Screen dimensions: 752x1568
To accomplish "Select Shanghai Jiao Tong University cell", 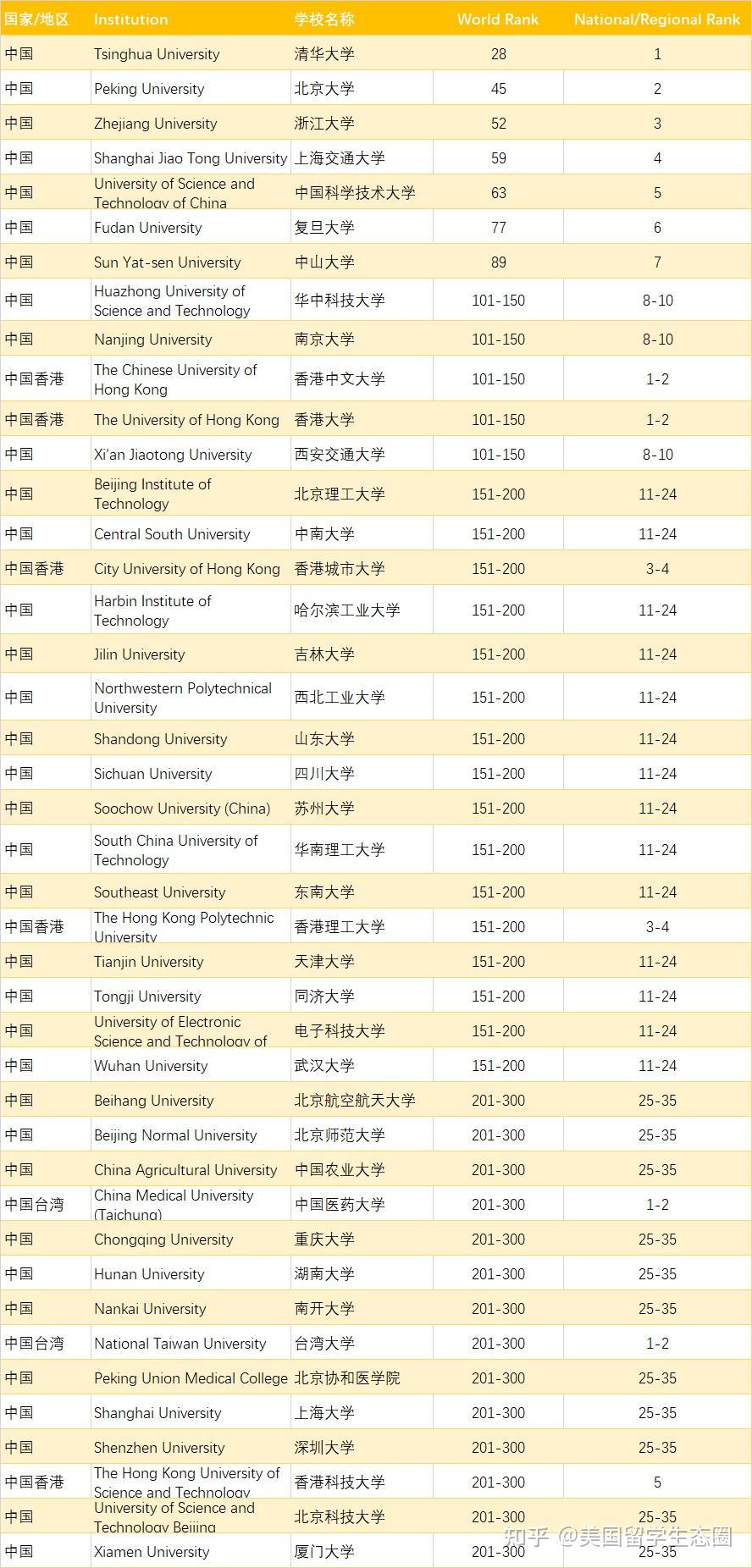I will (191, 158).
